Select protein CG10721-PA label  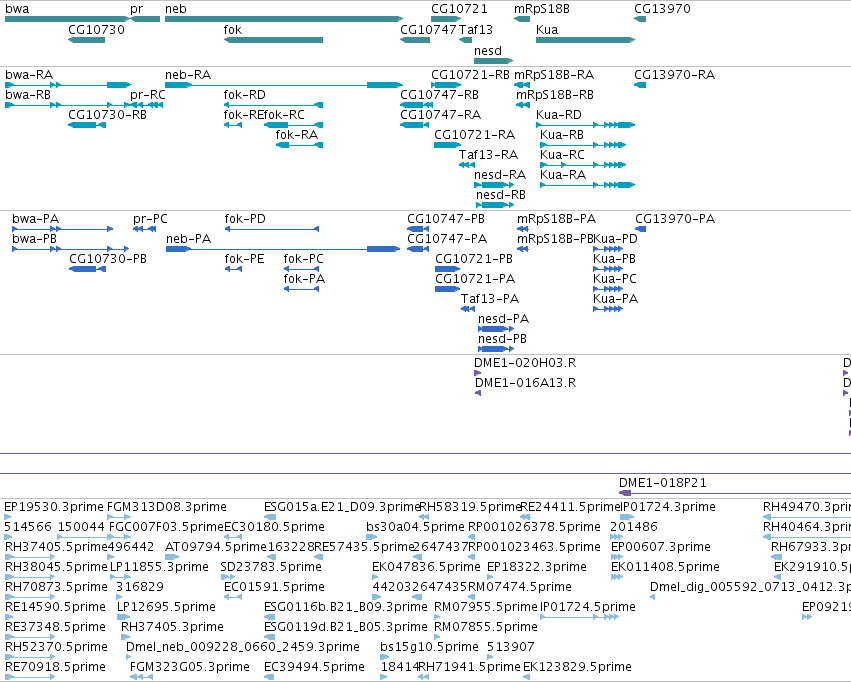click(475, 279)
